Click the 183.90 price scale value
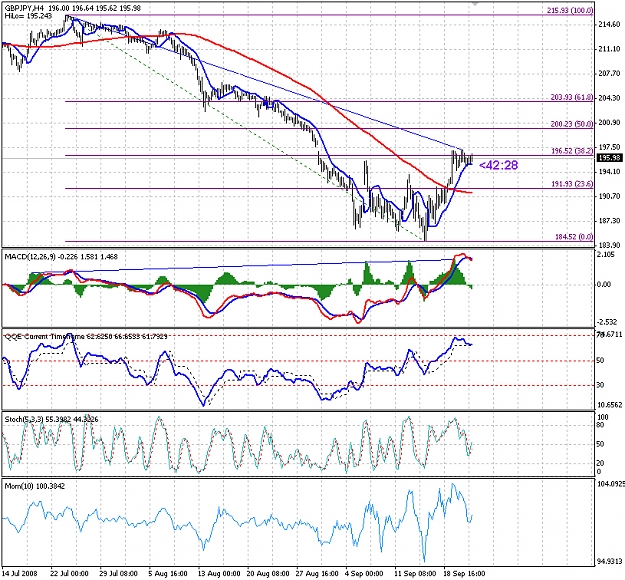Image resolution: width=625 pixels, height=580 pixels. click(609, 245)
